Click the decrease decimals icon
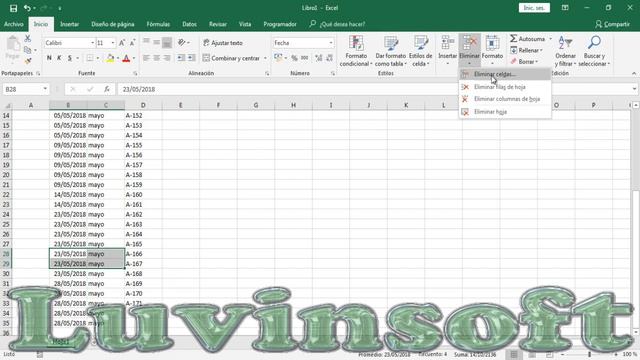The image size is (640, 360). pyautogui.click(x=329, y=58)
